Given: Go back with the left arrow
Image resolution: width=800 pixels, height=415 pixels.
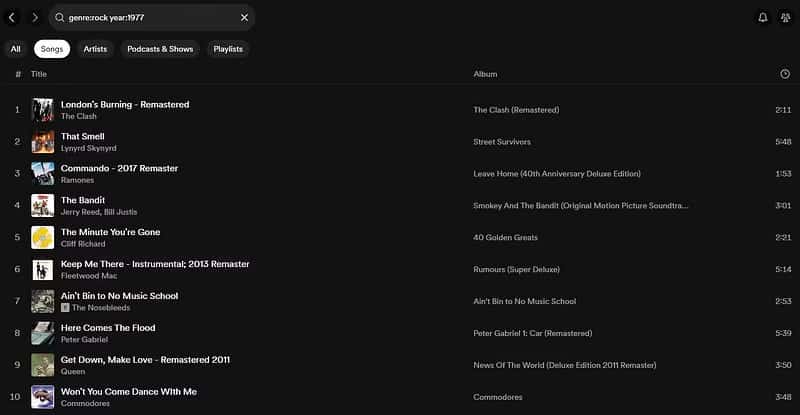Looking at the screenshot, I should (12, 17).
